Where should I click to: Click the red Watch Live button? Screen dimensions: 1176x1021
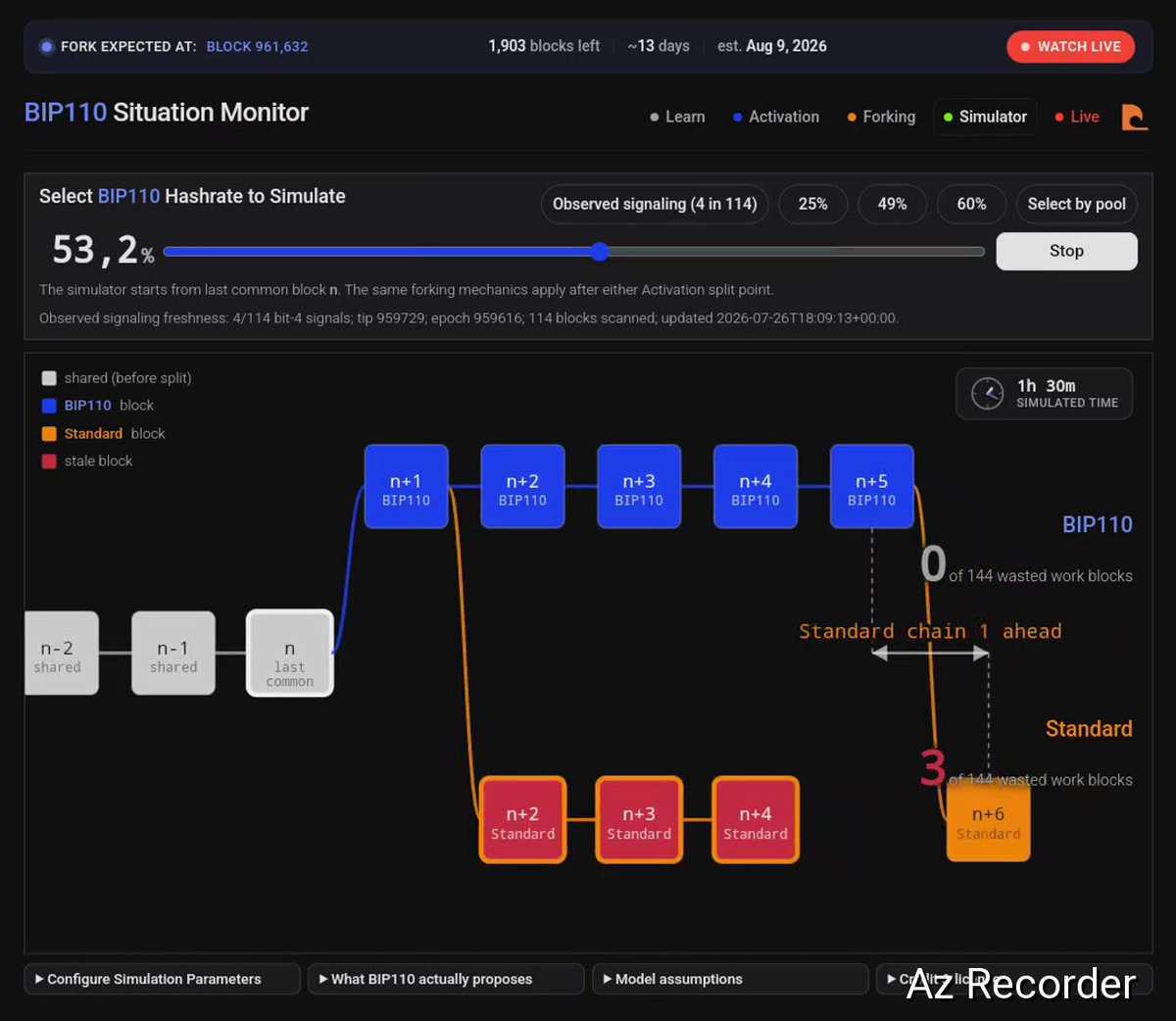click(x=1070, y=46)
